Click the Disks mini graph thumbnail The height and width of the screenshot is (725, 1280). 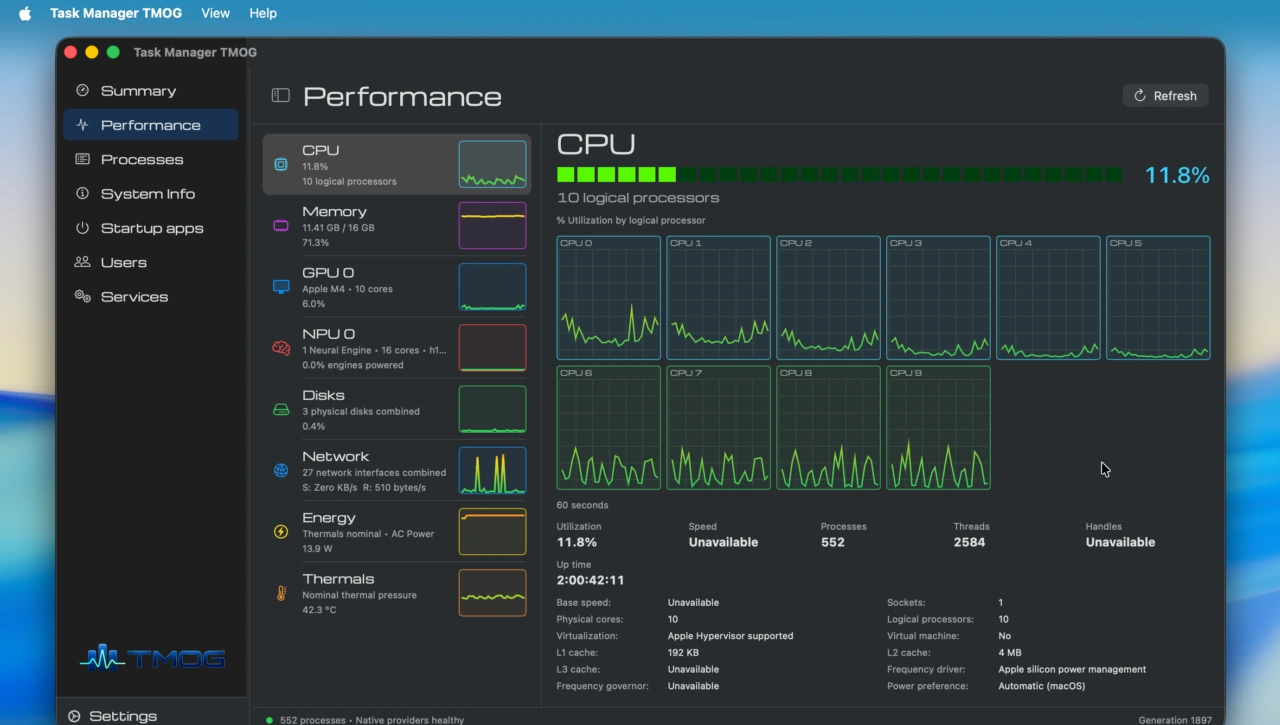click(492, 409)
